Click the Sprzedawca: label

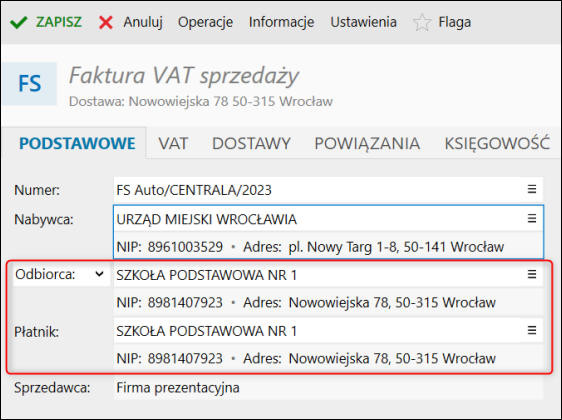[52, 388]
